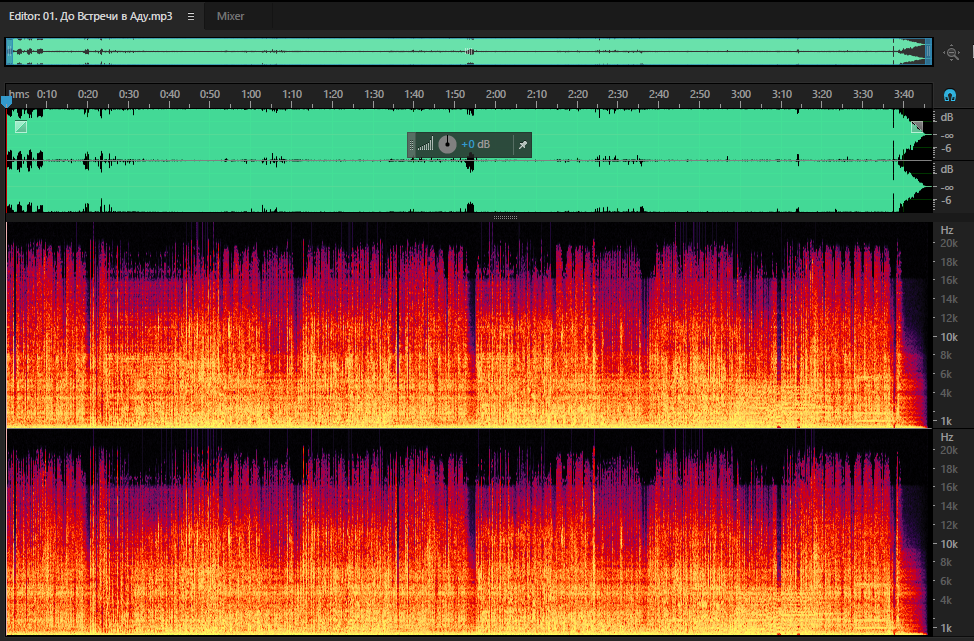Click the right handle of the overview navigator
This screenshot has width=974, height=641.
929,52
